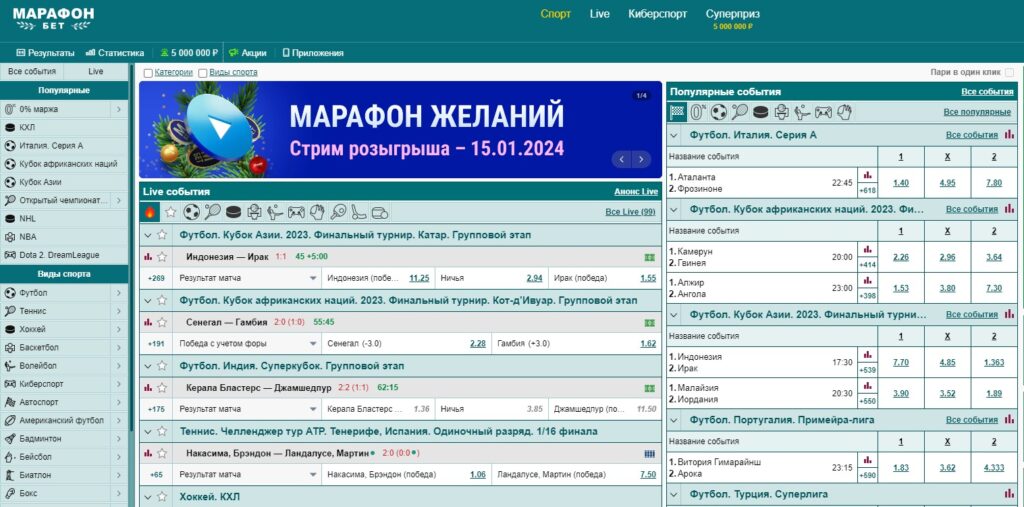Open stats icon beside Аталанта – Фрозиноне

(867, 175)
